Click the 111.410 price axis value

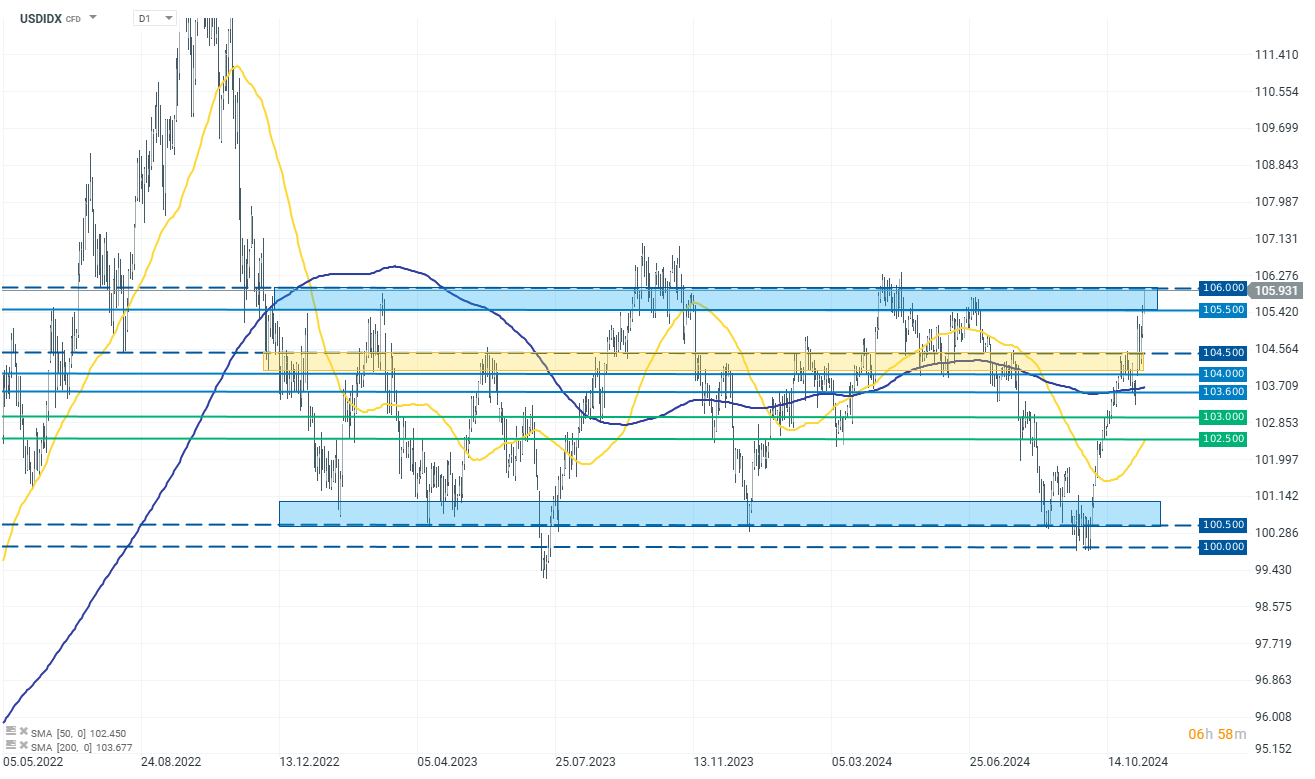point(1276,54)
